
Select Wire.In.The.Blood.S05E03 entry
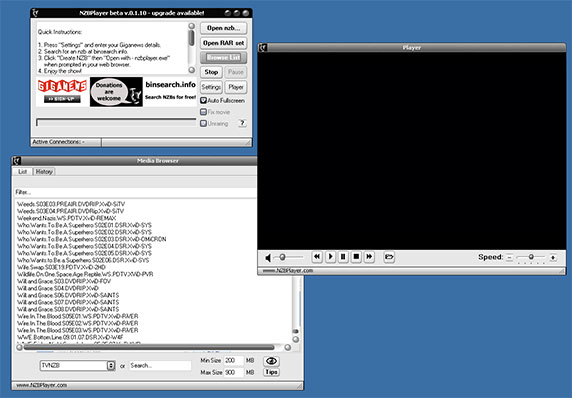tap(77, 330)
